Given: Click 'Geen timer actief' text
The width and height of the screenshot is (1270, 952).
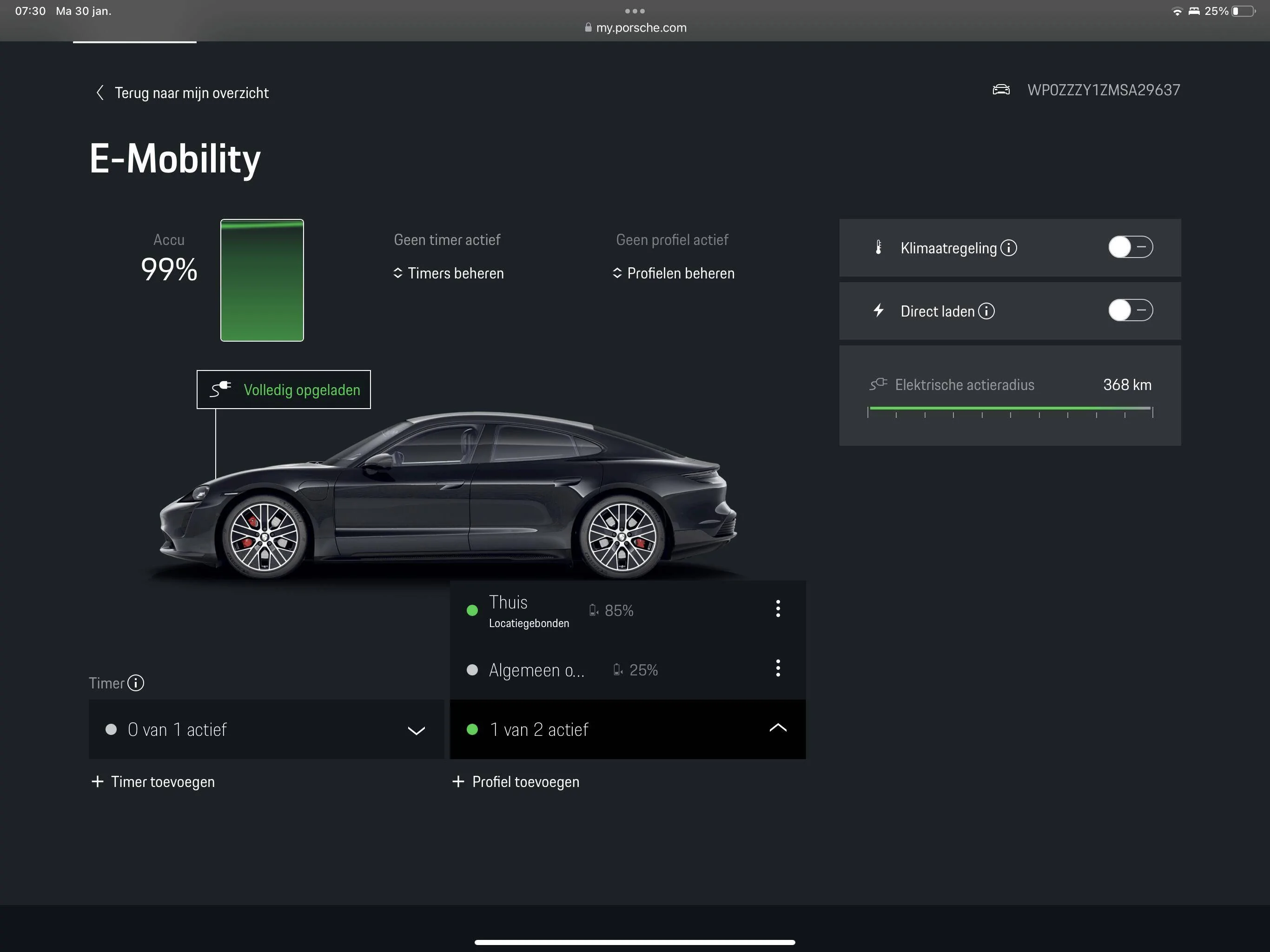Looking at the screenshot, I should (x=447, y=239).
